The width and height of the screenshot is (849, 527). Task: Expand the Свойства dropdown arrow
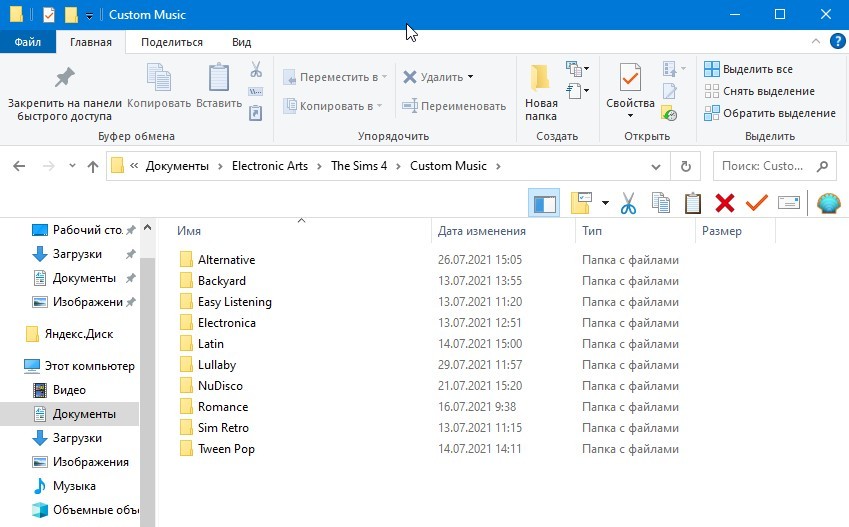point(630,116)
